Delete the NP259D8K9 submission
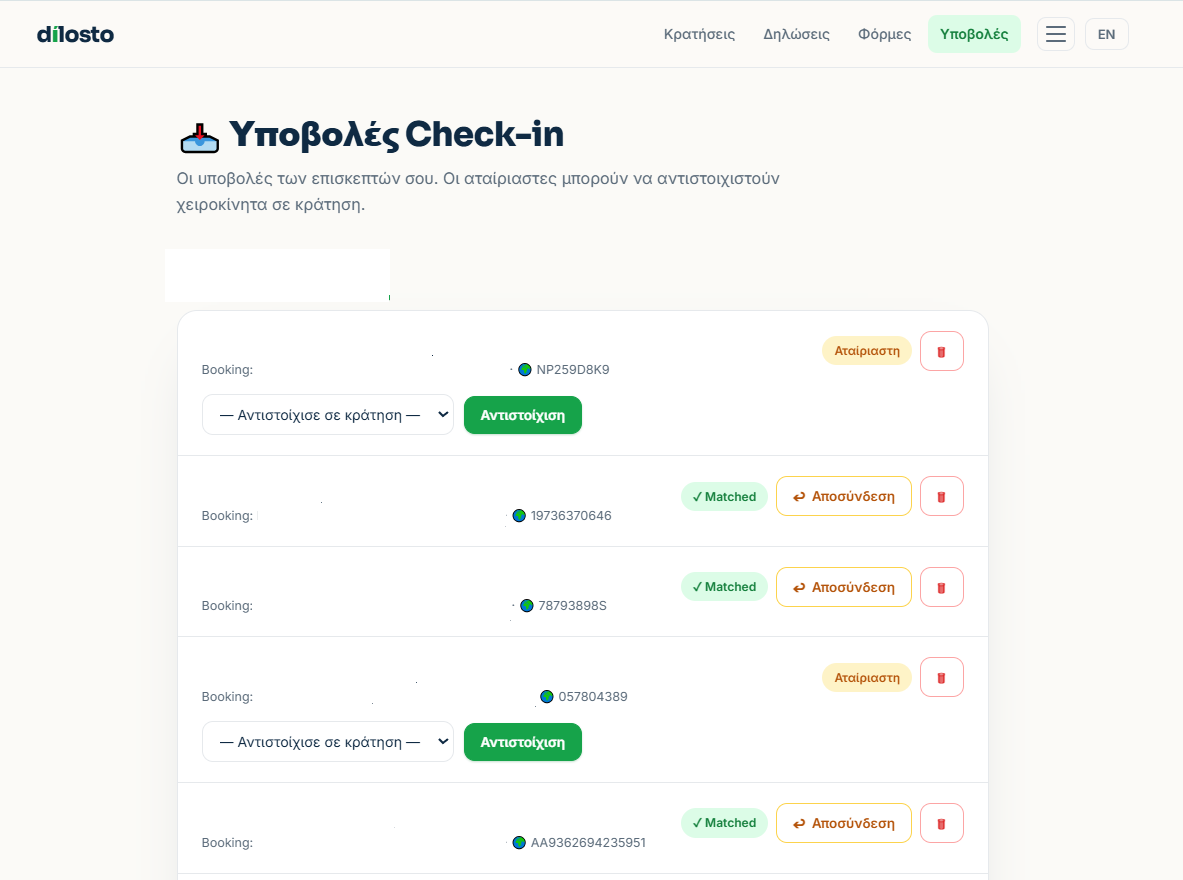The width and height of the screenshot is (1183, 880). [942, 351]
